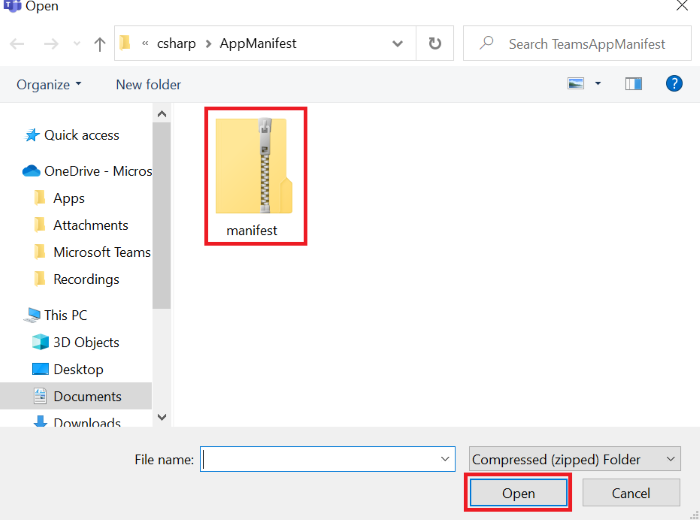Select the AppManifest breadcrumb segment
Viewport: 700px width, 520px height.
258,43
